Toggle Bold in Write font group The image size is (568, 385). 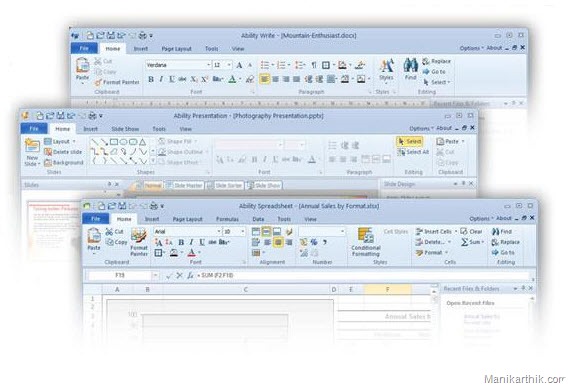pyautogui.click(x=151, y=79)
